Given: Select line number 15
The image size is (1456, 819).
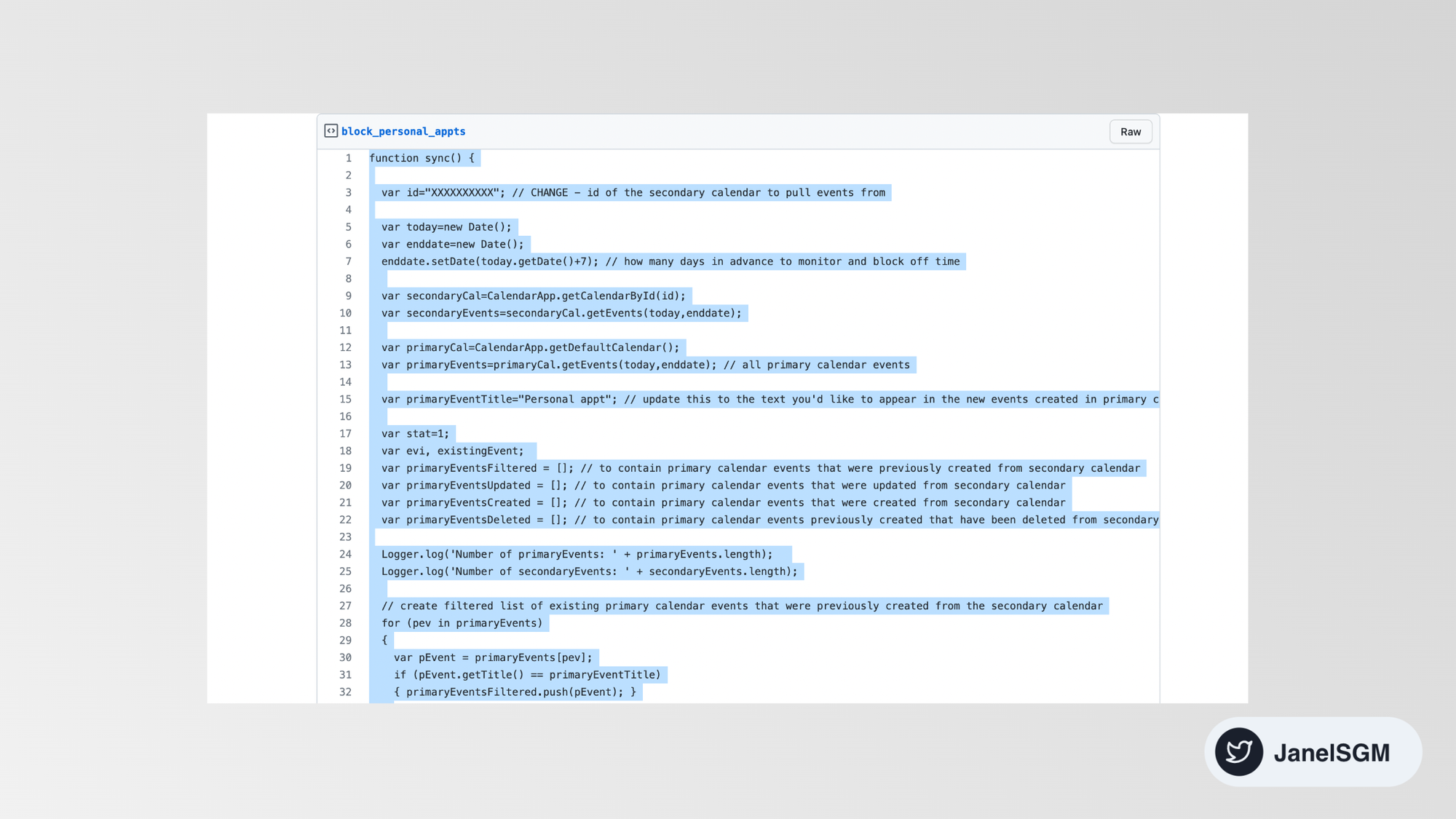Looking at the screenshot, I should click(346, 399).
